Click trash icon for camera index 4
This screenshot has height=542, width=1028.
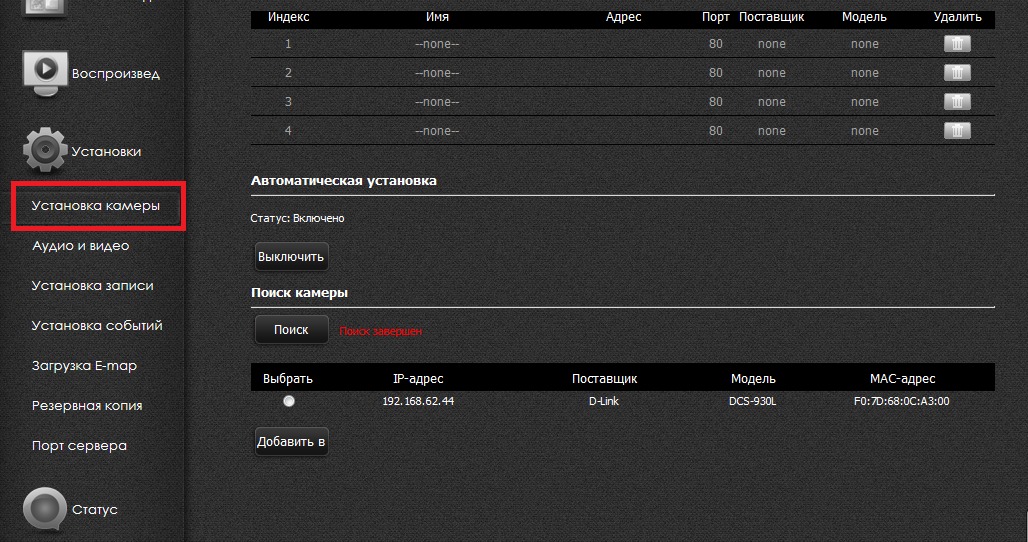point(957,131)
